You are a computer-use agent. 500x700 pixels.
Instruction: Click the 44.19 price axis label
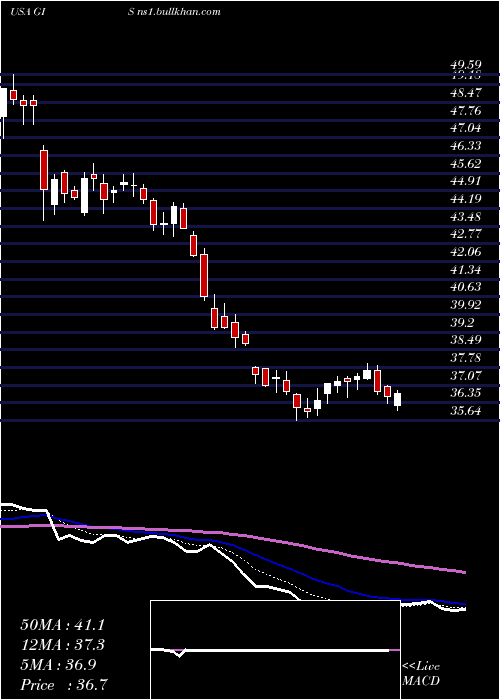click(467, 199)
